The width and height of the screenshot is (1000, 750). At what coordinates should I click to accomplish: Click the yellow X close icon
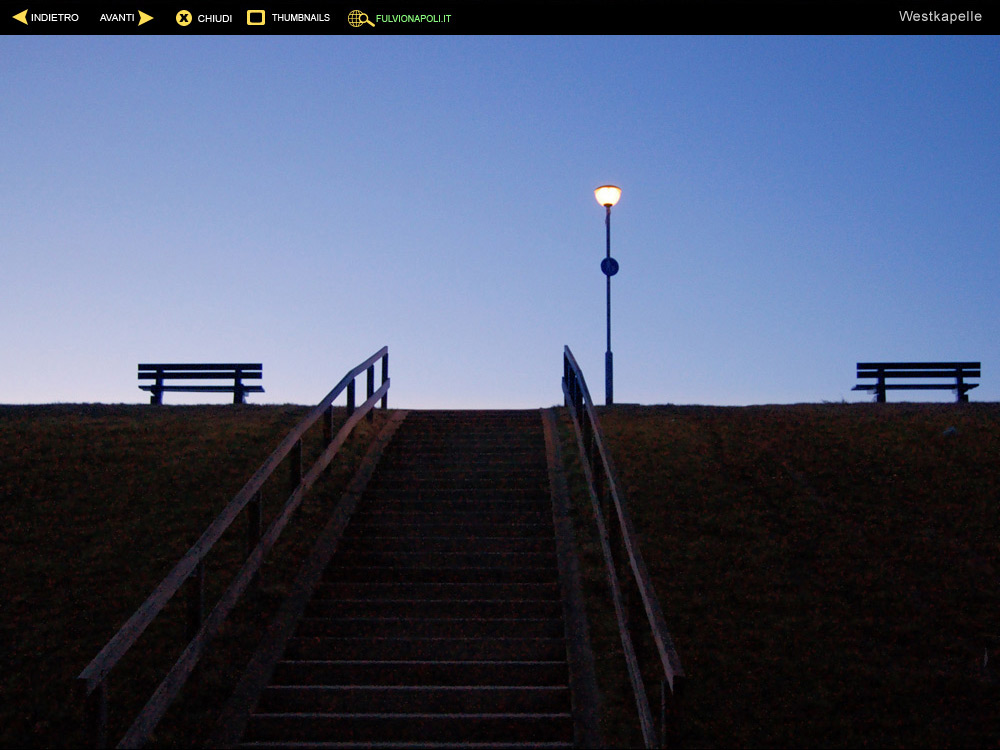pos(184,18)
